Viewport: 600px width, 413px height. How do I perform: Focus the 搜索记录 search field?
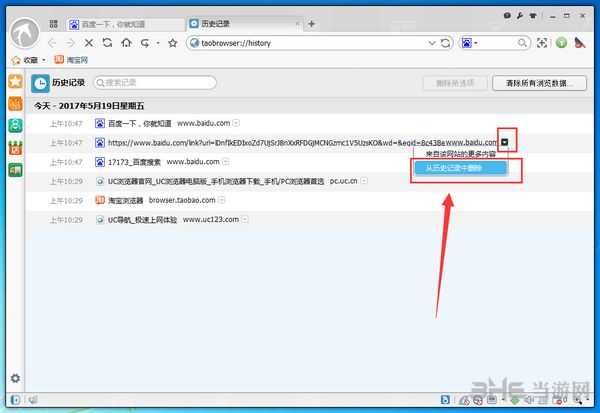coord(155,83)
